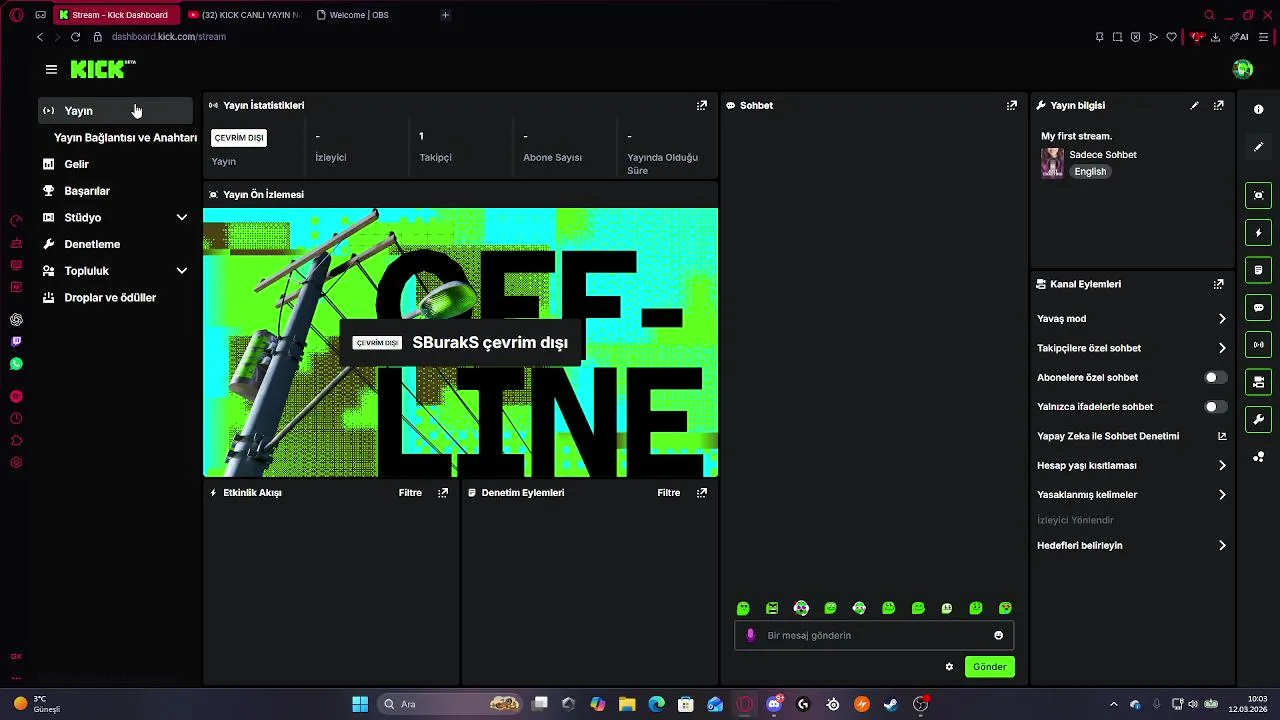Toggle the chat bubble widget icon in right sidebar
This screenshot has height=720, width=1280.
coord(1259,307)
